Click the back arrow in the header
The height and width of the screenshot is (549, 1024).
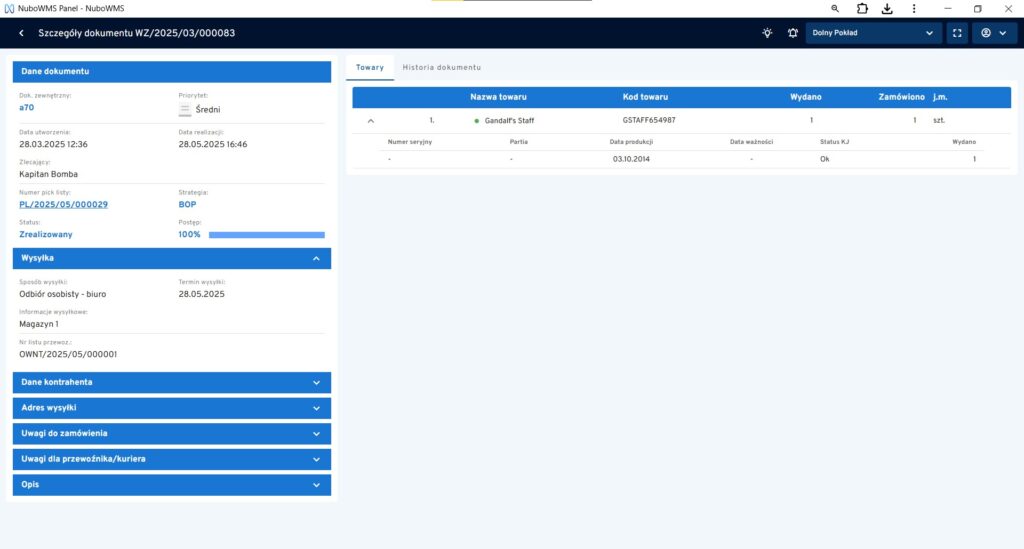21,33
